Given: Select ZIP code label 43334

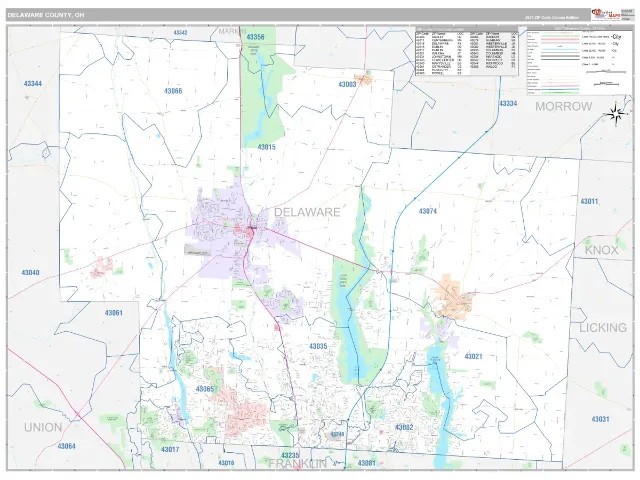Looking at the screenshot, I should (x=508, y=104).
